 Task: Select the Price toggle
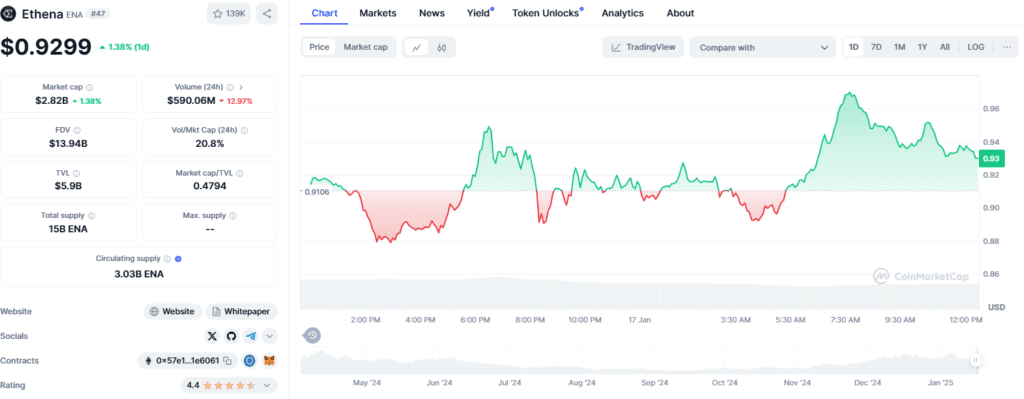pyautogui.click(x=319, y=47)
